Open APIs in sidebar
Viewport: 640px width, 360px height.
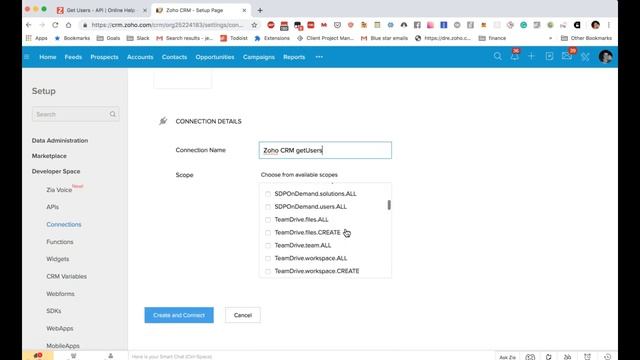[x=52, y=207]
